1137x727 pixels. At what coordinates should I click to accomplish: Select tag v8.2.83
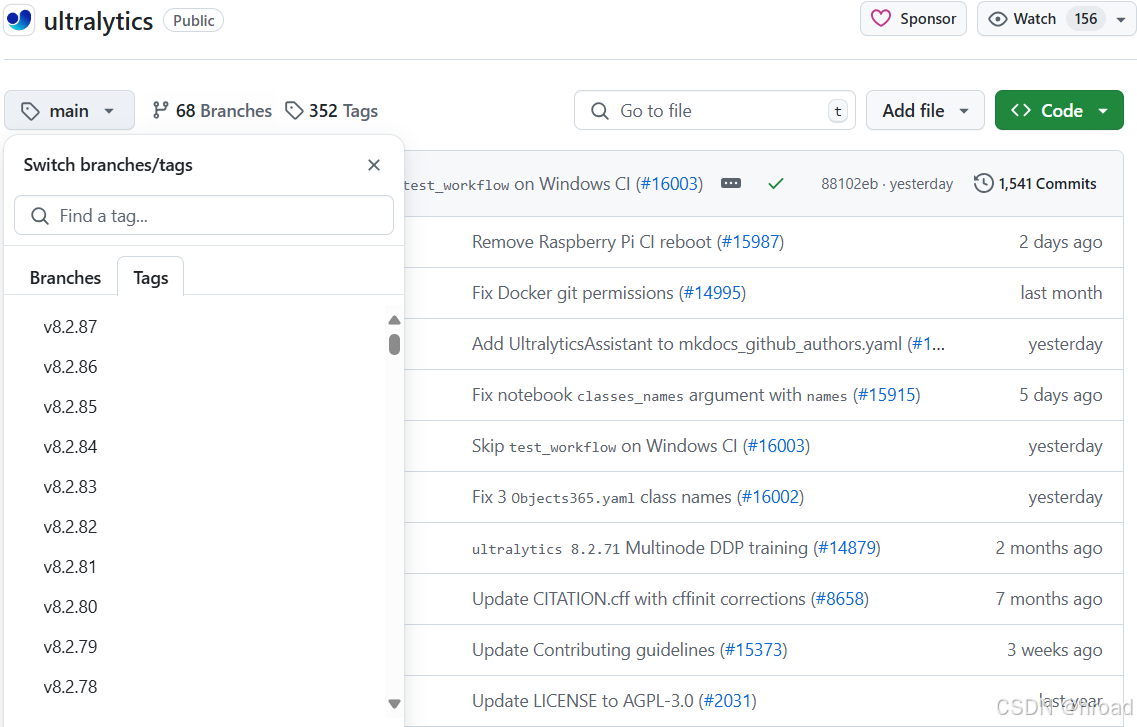point(70,487)
